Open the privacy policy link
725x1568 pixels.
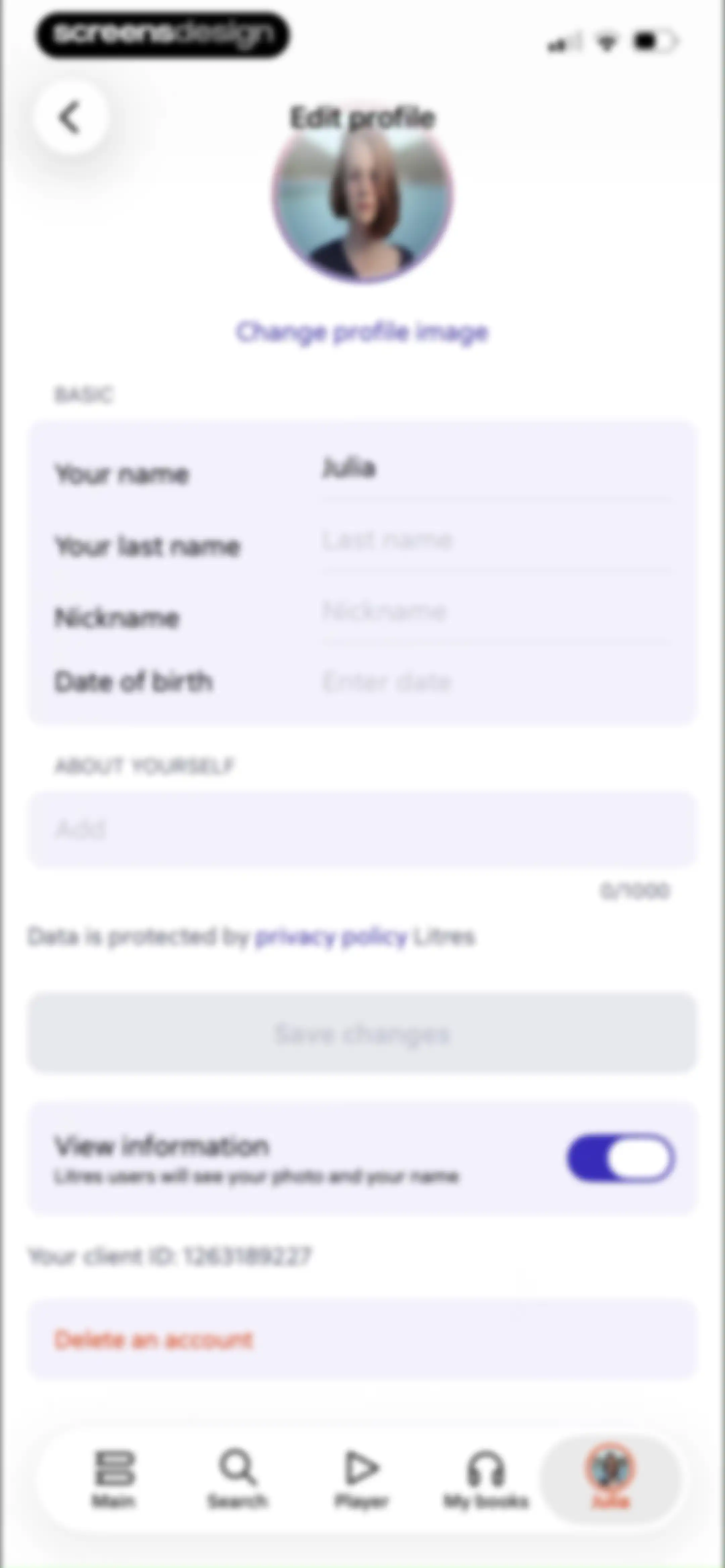click(331, 937)
